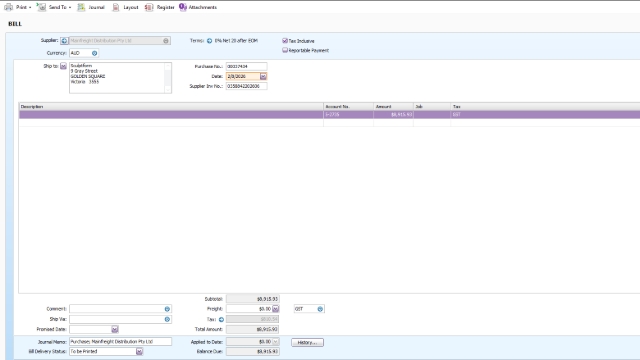Click the Currency AUD selection icon
Viewport: 640px width, 360px height.
click(x=94, y=53)
